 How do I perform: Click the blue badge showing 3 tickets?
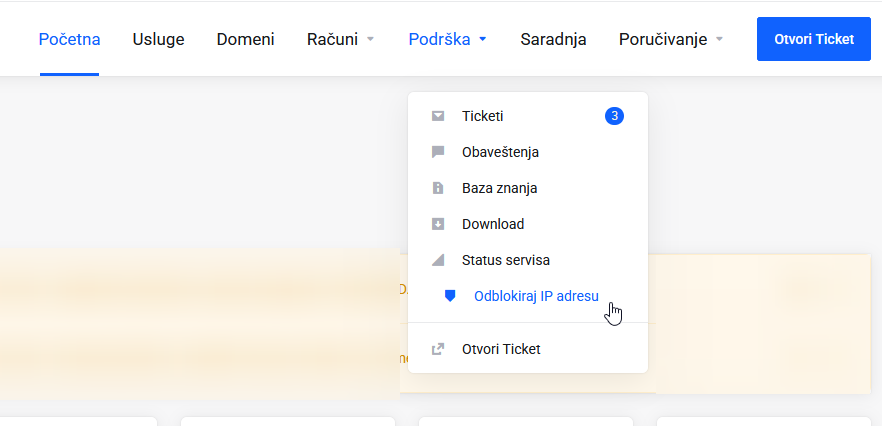[614, 116]
